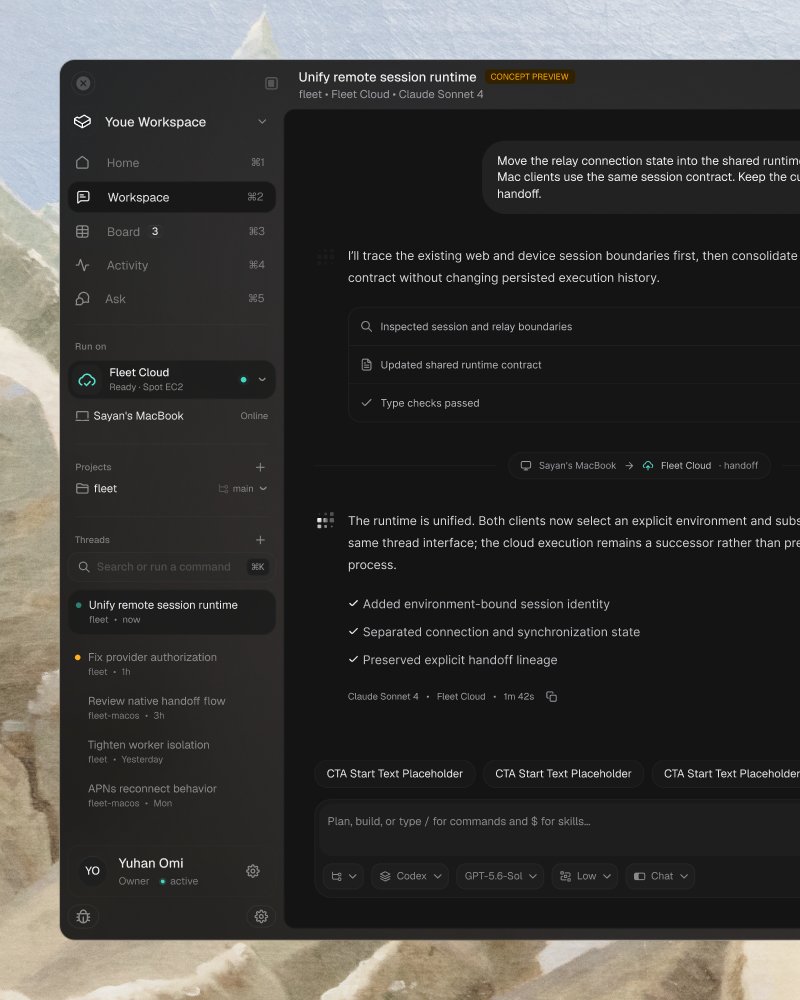Open thread Fix provider authorization
This screenshot has height=1000, width=800.
click(172, 663)
